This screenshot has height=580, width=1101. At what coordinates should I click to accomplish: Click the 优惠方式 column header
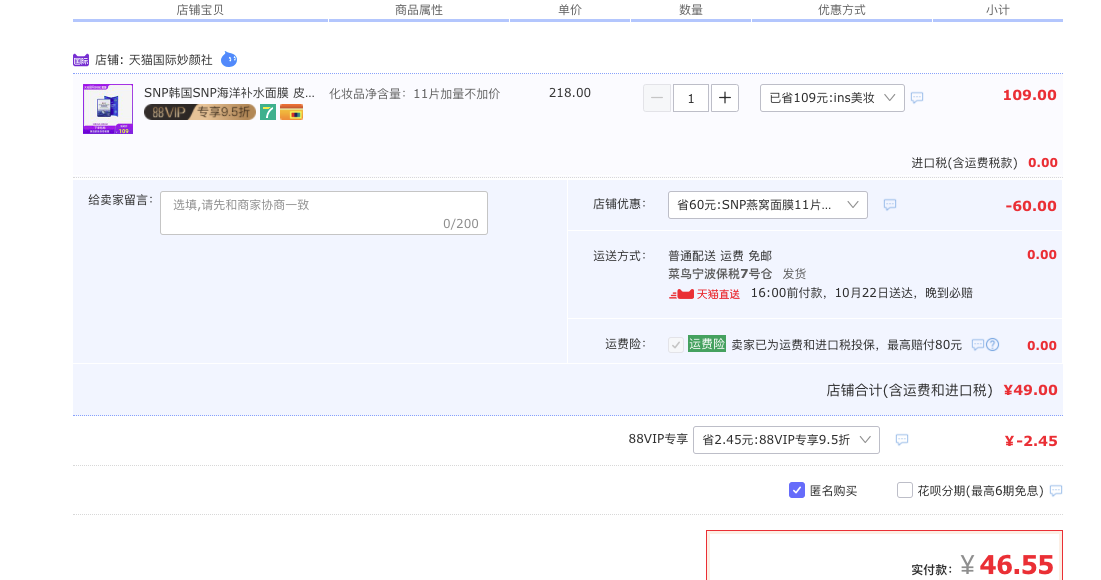[x=842, y=10]
